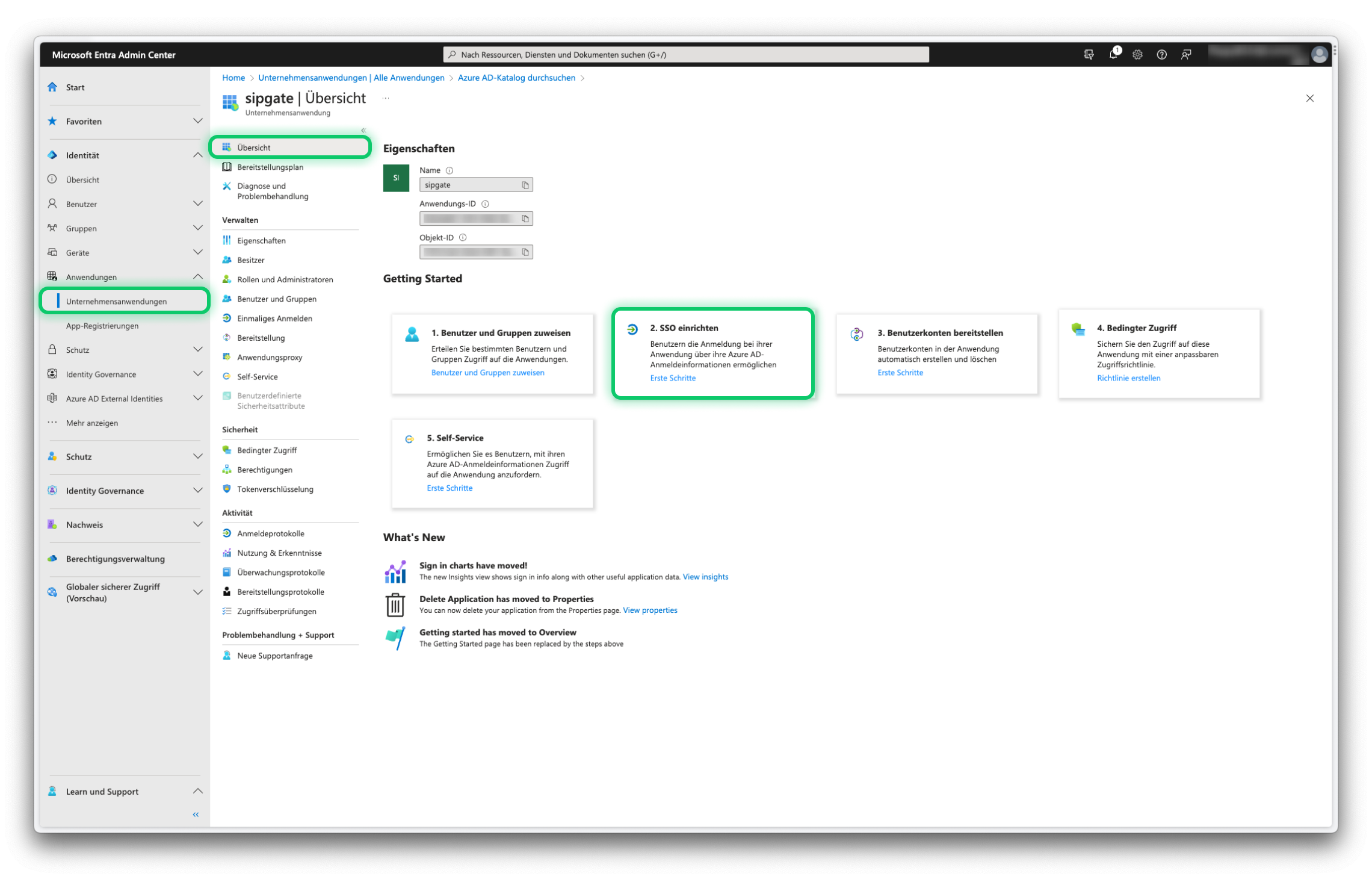
Task: Open the settings gear
Action: pyautogui.click(x=1137, y=54)
